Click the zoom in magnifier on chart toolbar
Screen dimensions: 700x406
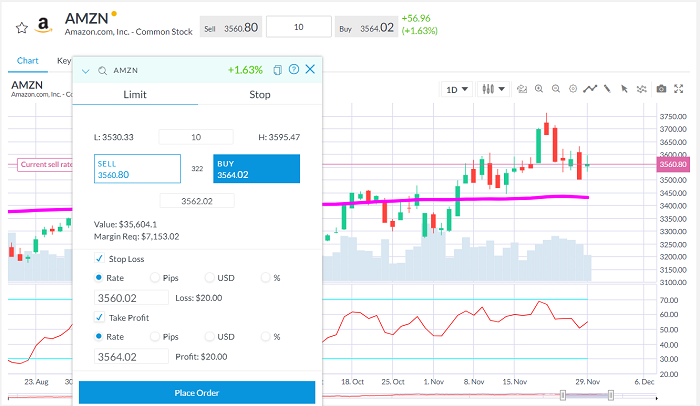tap(539, 89)
